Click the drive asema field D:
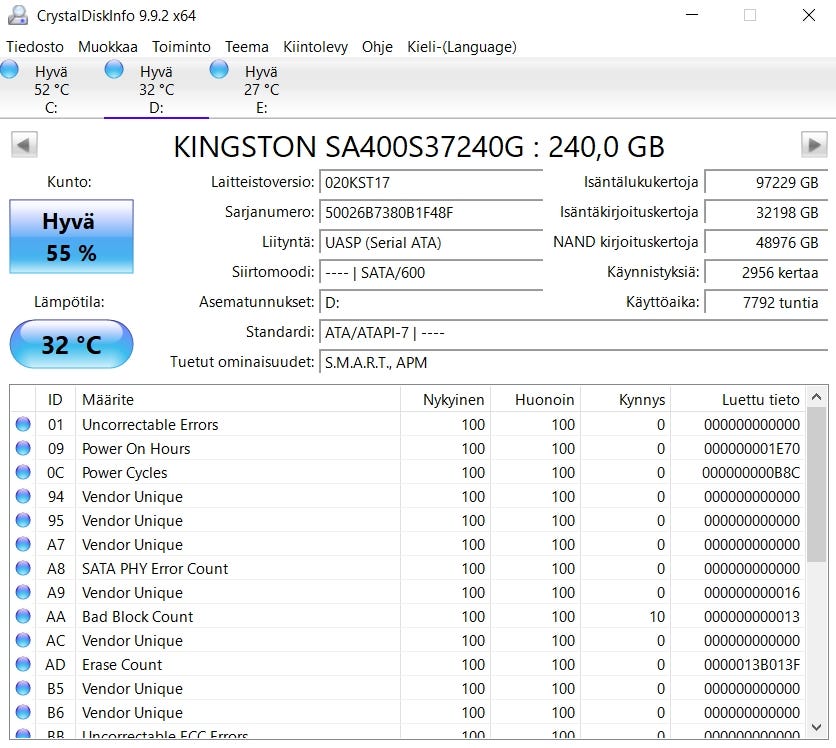The image size is (836, 748). point(431,302)
